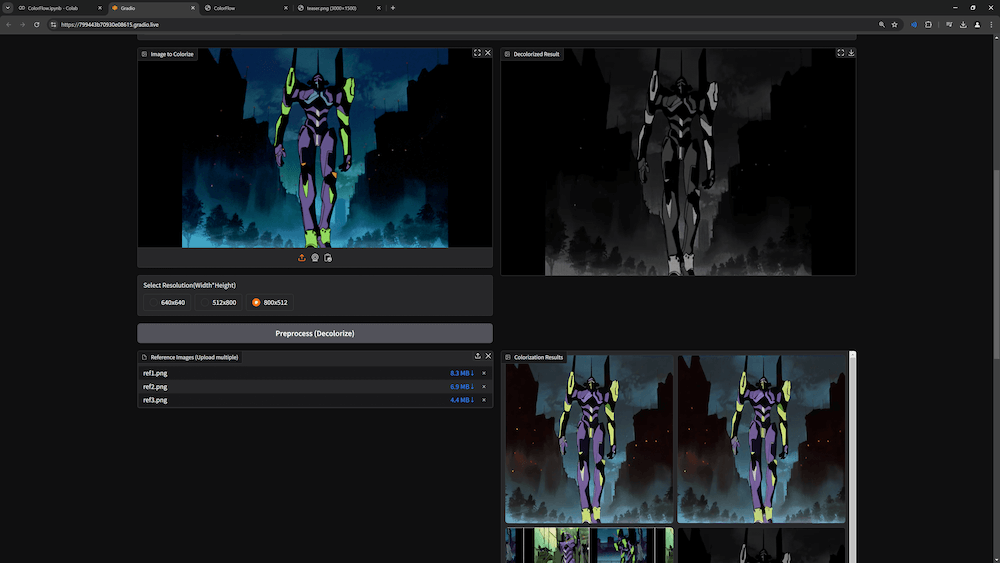This screenshot has width=1000, height=563.
Task: Download the Decolorized Result image
Action: (851, 53)
